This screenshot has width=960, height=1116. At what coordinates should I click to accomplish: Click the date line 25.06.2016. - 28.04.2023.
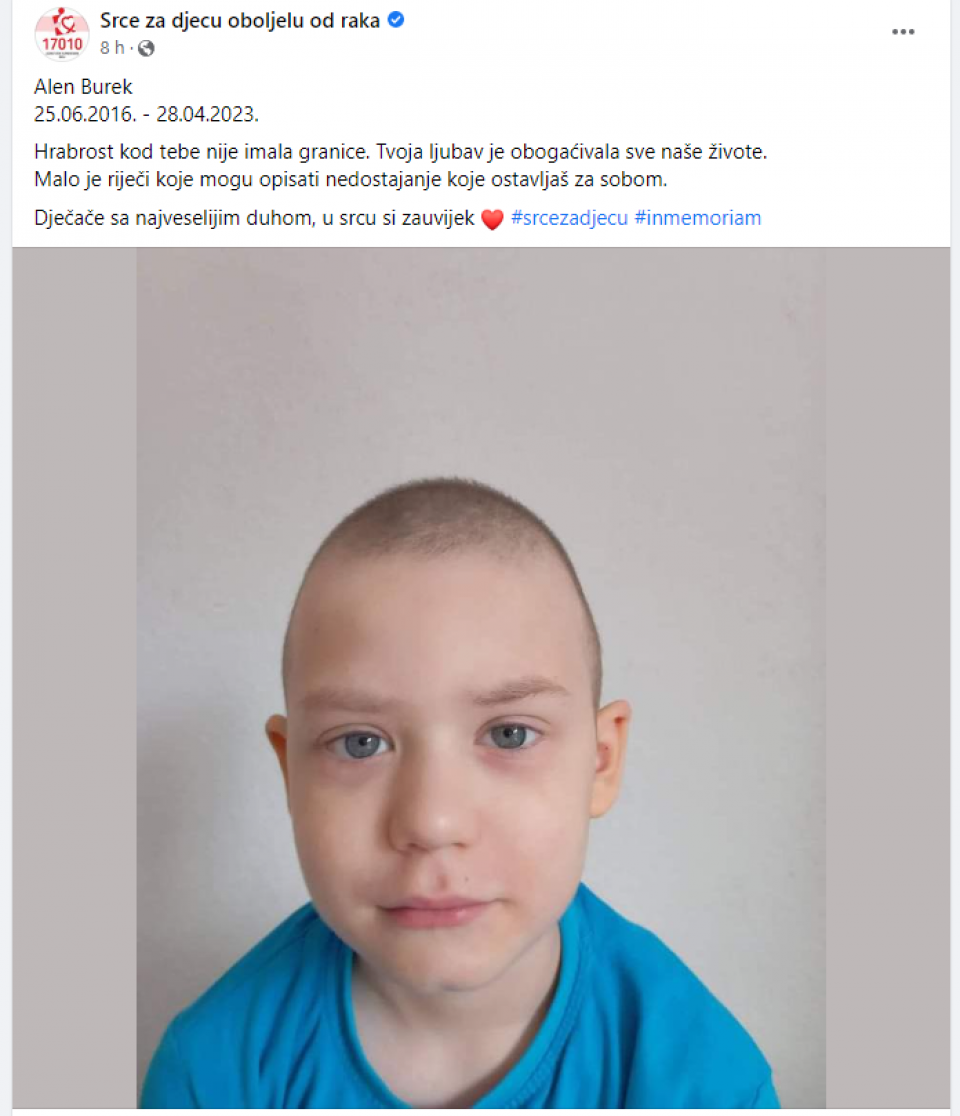click(x=147, y=114)
